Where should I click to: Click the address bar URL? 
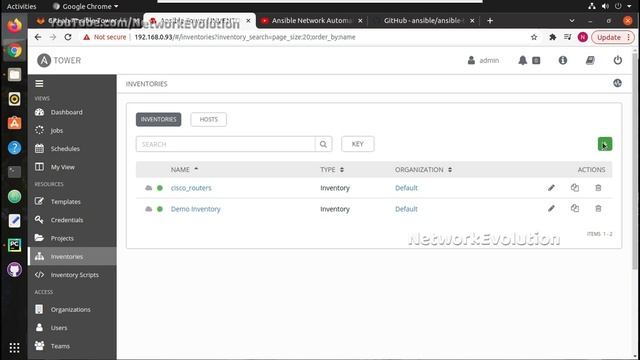[245, 37]
